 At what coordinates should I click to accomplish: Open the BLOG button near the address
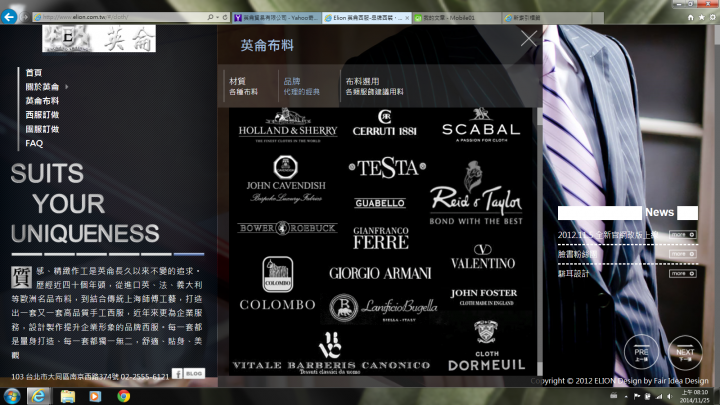coord(194,373)
